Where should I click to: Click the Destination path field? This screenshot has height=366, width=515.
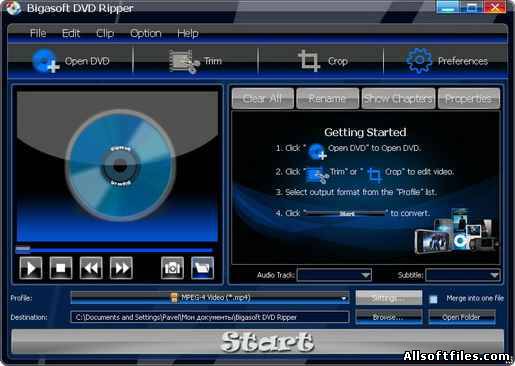[210, 317]
